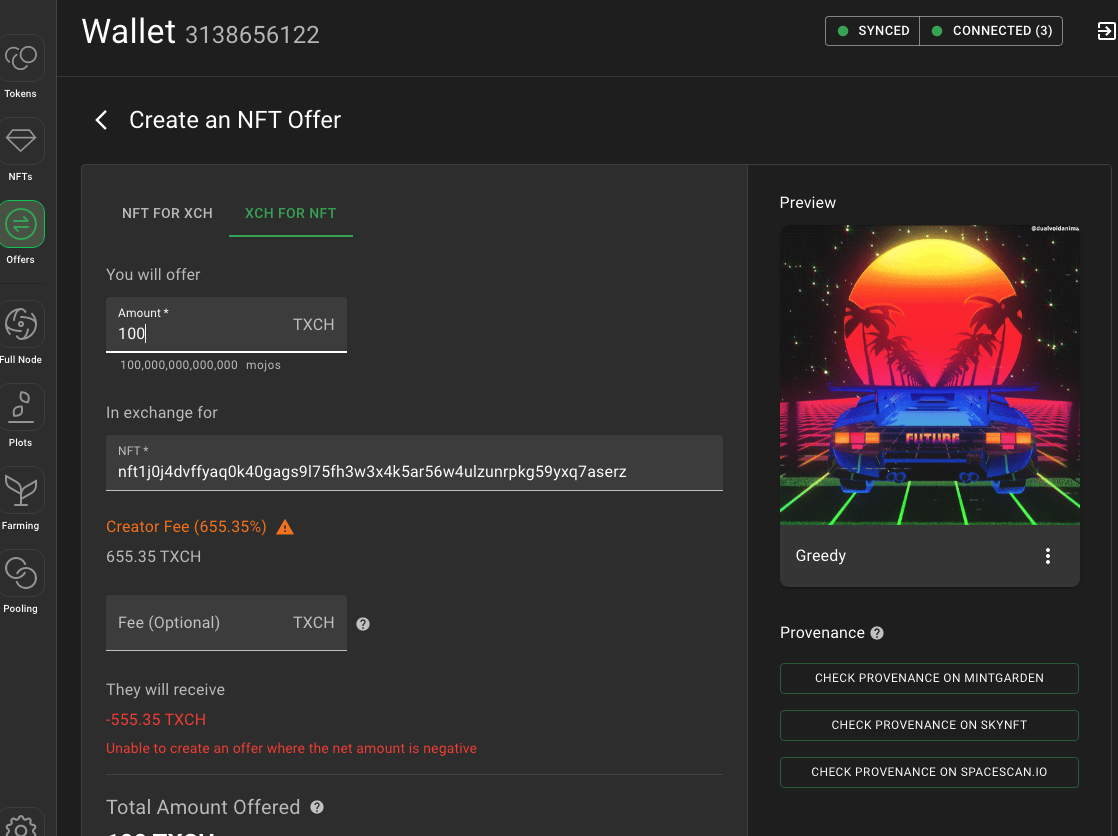This screenshot has height=836, width=1118.
Task: Click Check Provenance on MintGarden button
Action: coord(929,678)
